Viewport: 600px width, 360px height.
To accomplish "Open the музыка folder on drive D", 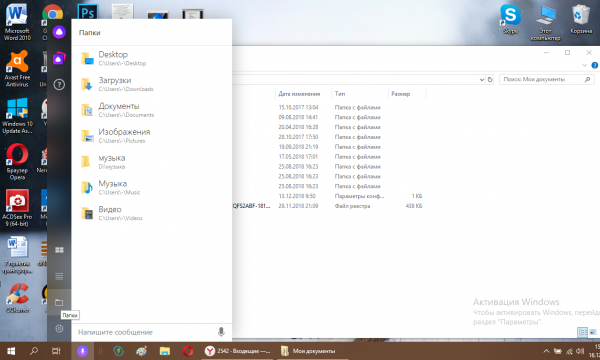I will [x=152, y=161].
